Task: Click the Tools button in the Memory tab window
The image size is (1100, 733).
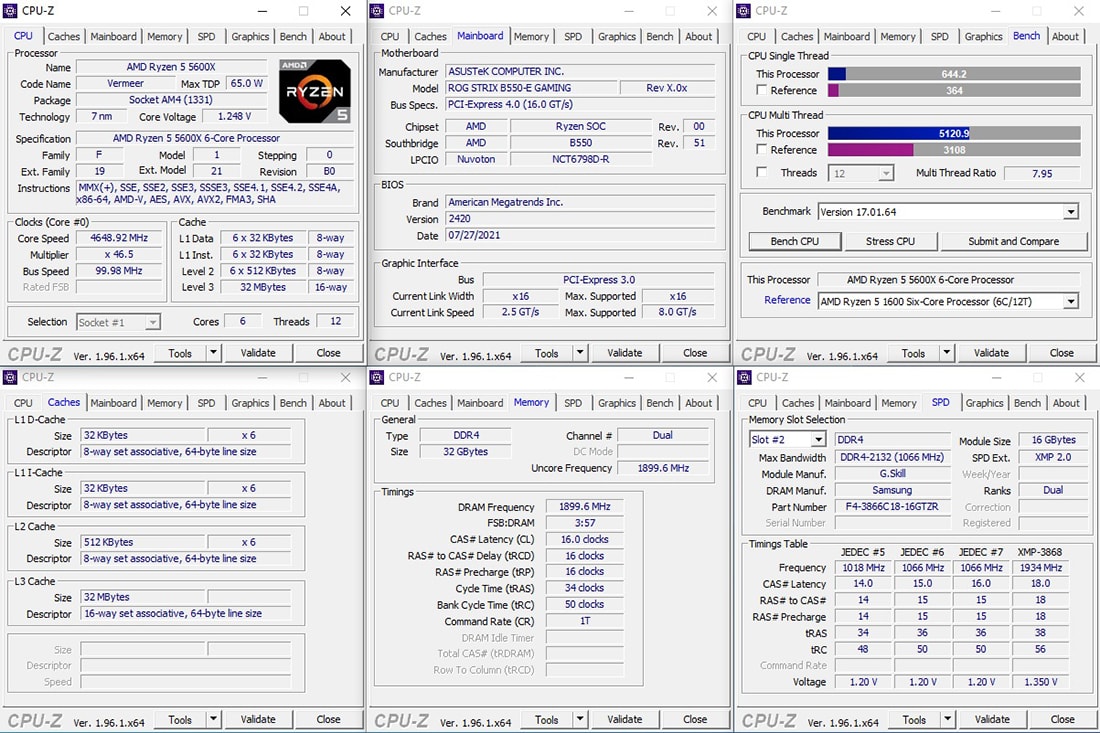Action: (546, 719)
